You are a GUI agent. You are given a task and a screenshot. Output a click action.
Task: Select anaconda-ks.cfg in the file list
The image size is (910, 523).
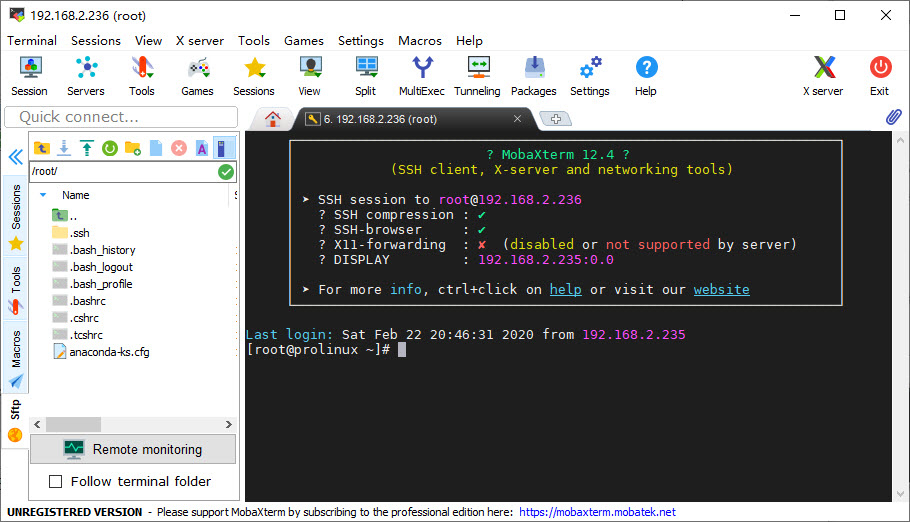108,352
